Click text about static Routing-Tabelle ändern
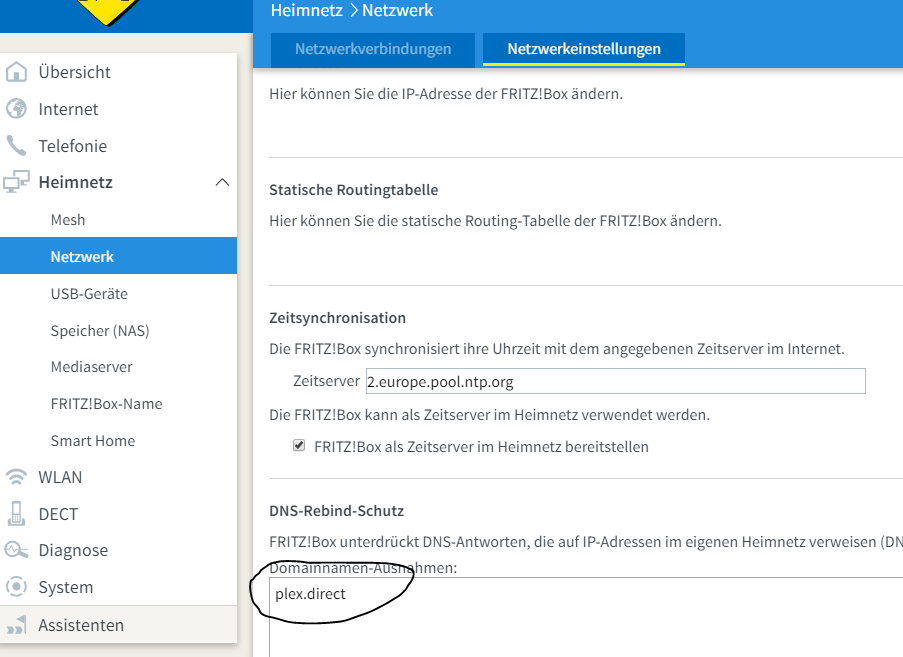The height and width of the screenshot is (657, 903). tap(495, 221)
